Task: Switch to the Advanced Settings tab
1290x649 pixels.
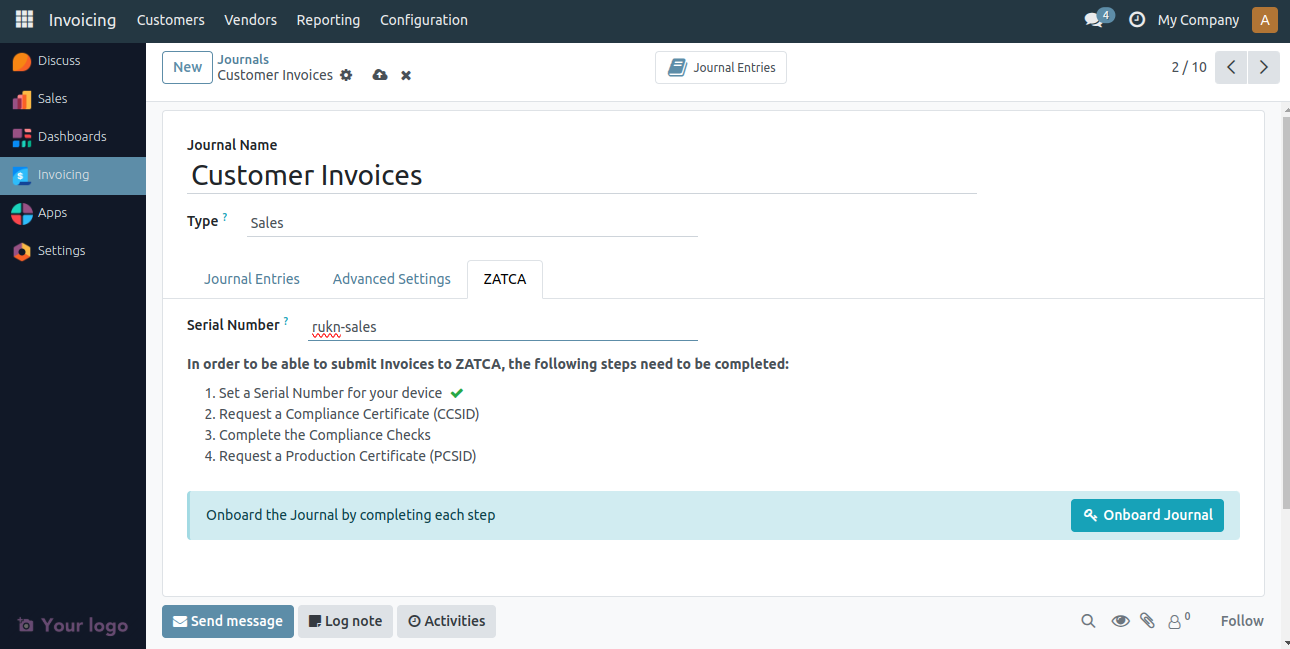Action: 391,279
